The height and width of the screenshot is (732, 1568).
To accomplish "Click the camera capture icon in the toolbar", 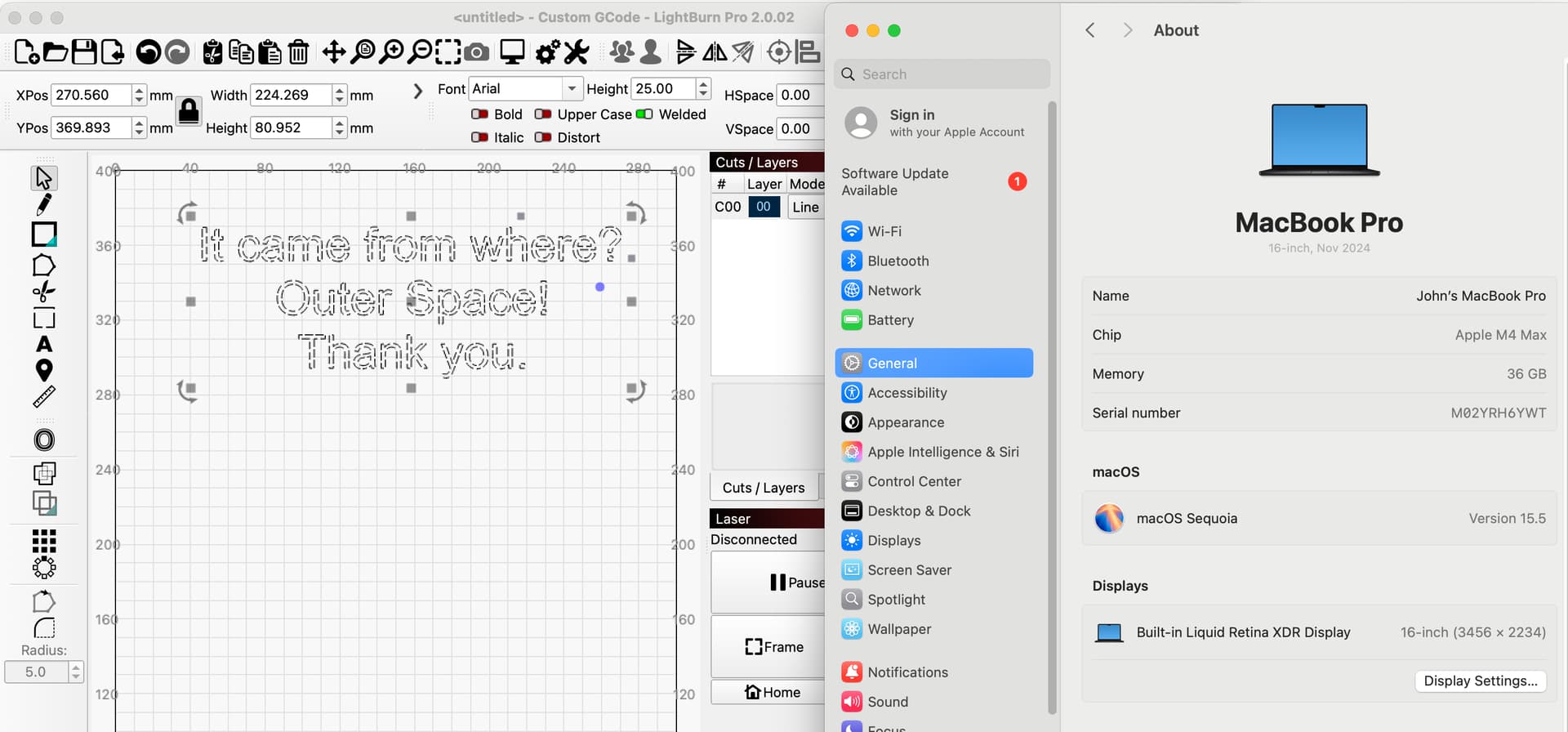I will tap(477, 52).
